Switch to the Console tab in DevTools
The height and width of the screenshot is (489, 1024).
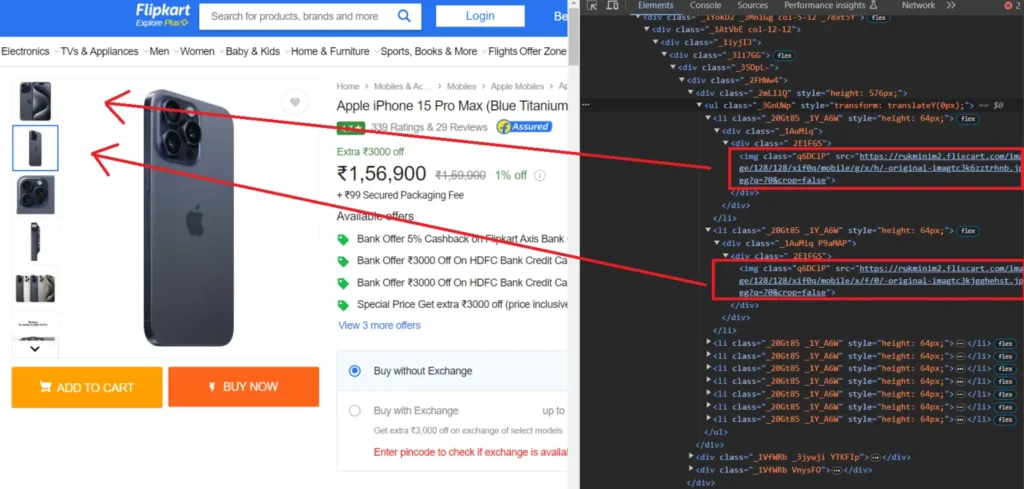[706, 5]
